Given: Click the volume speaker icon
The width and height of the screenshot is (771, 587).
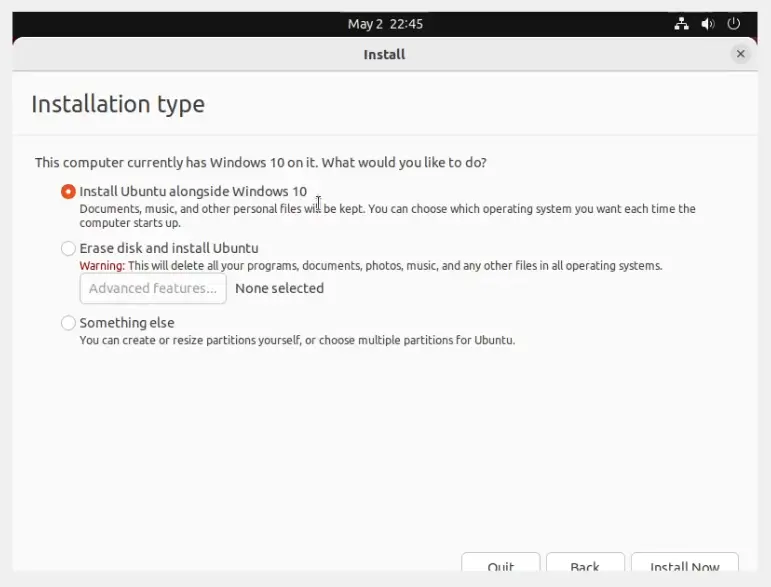Looking at the screenshot, I should 708,24.
